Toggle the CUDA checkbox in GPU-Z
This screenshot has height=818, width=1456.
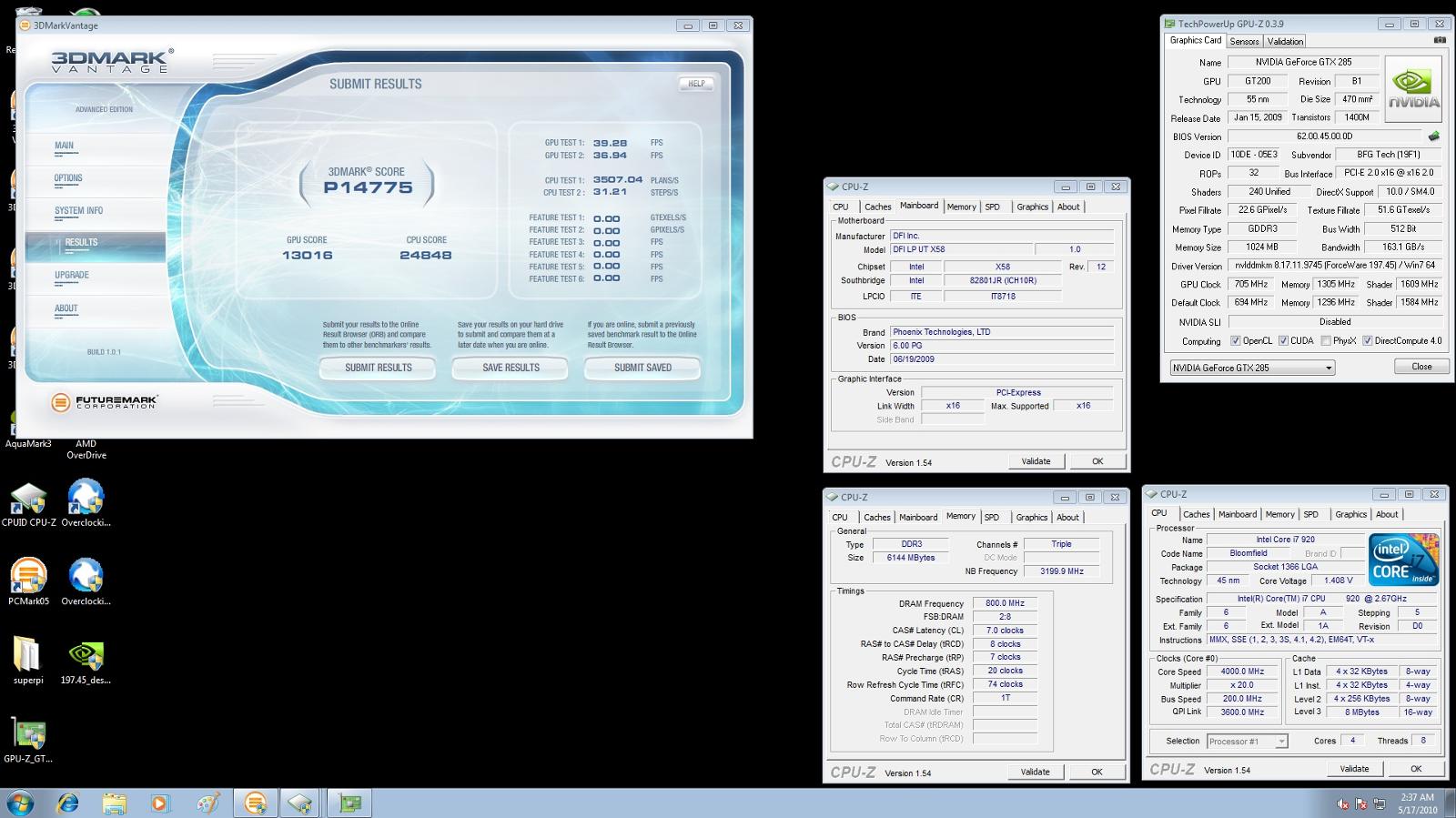(x=1283, y=341)
